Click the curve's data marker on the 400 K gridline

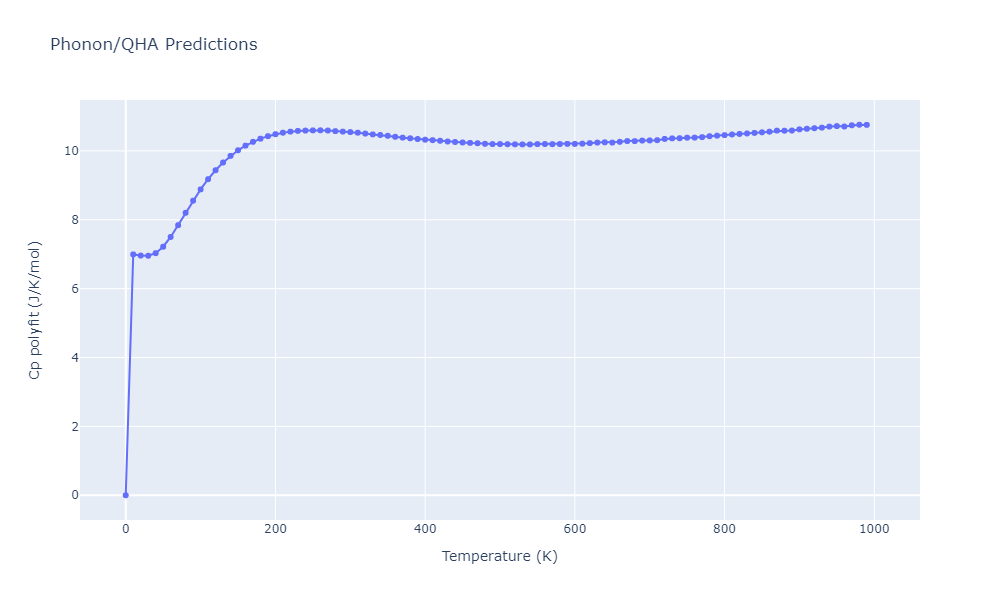[425, 140]
